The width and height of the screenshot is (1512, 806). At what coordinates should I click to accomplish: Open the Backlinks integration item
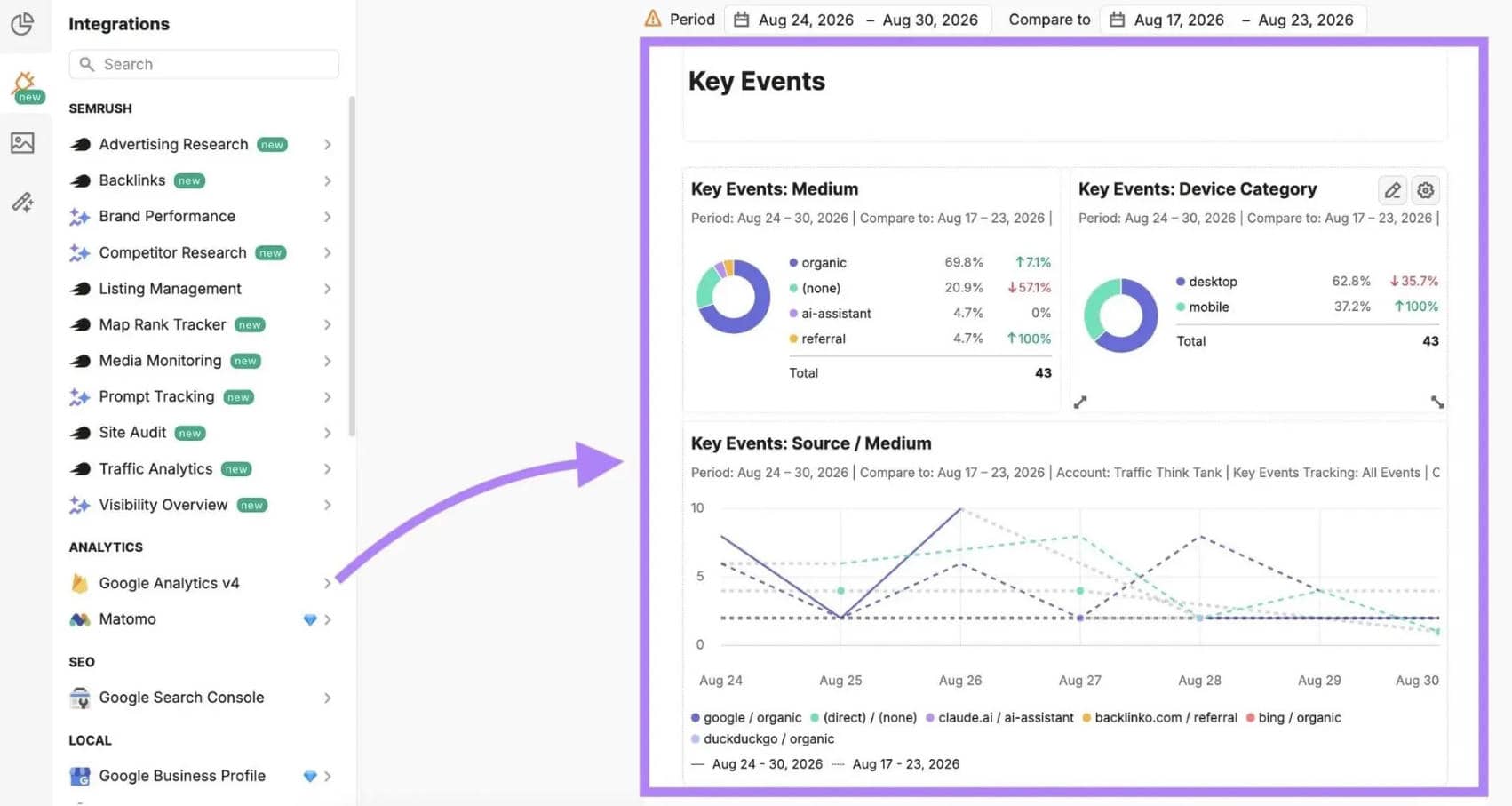click(203, 181)
